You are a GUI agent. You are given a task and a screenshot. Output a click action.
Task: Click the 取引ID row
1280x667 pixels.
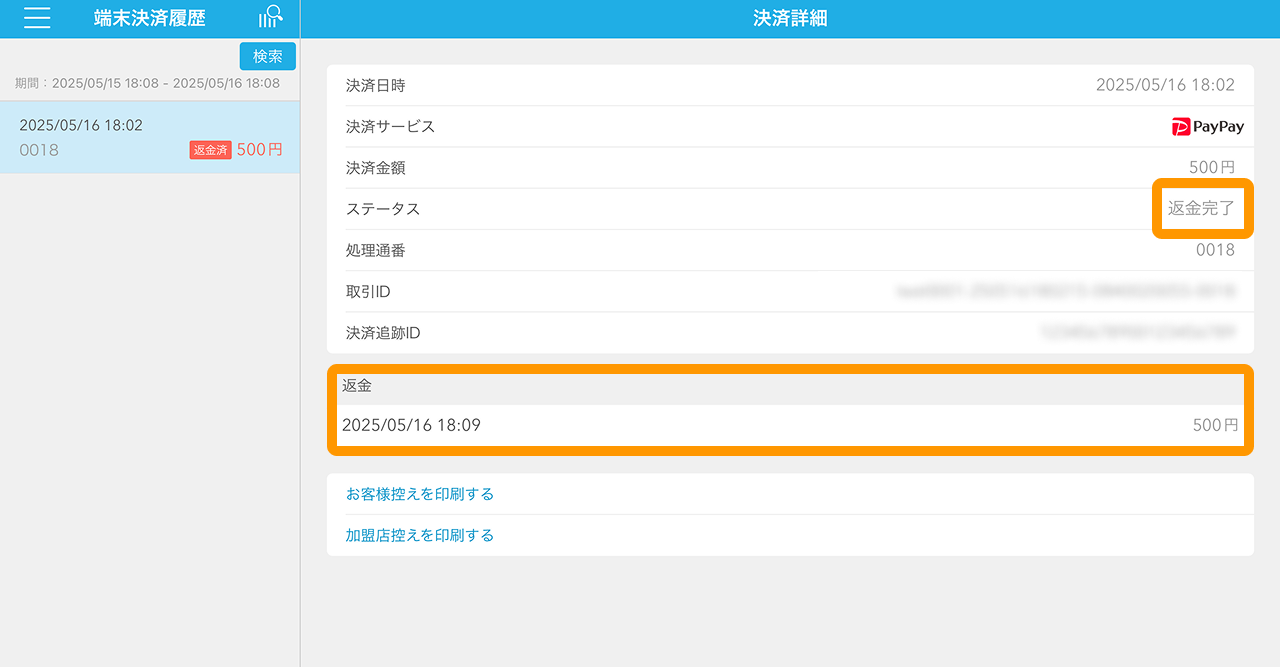pos(790,291)
